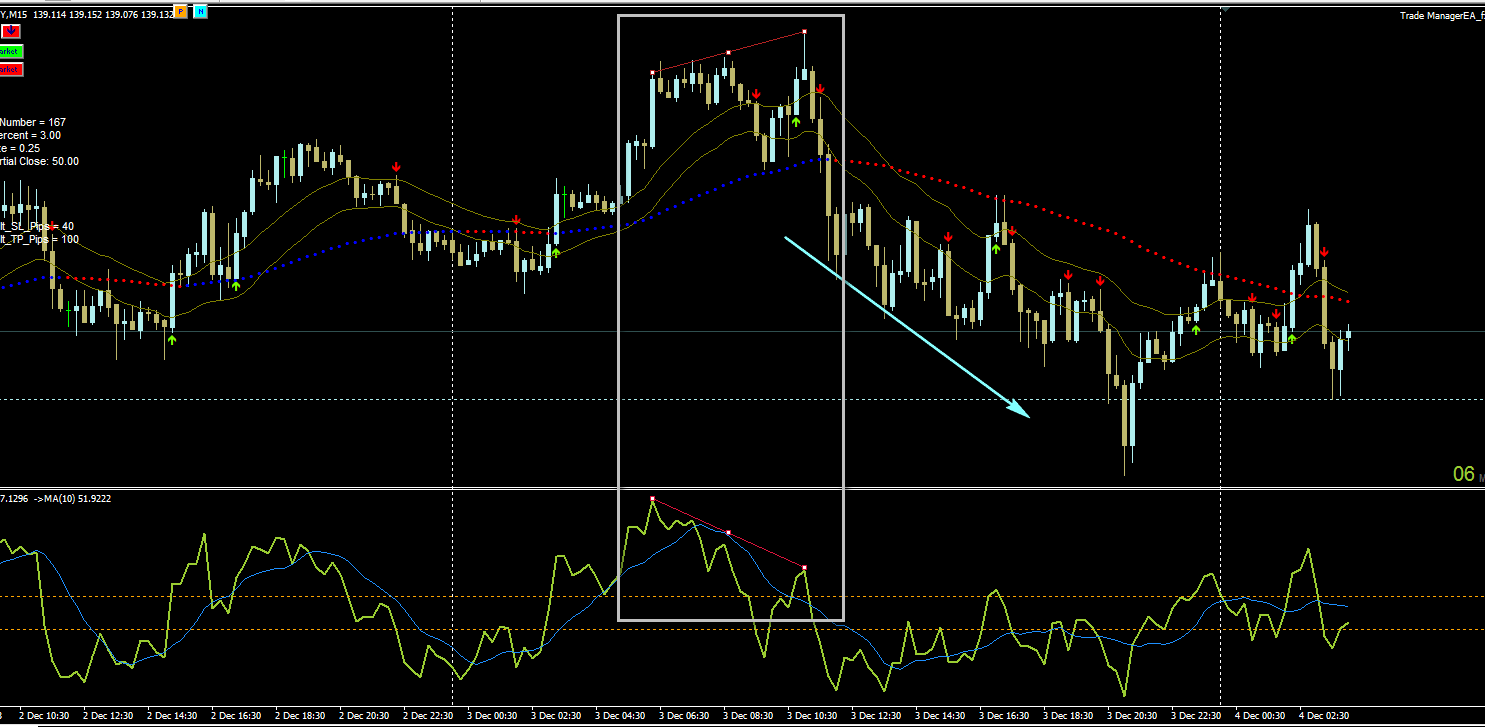Click the '3 Dec 14:30' time label

[938, 716]
